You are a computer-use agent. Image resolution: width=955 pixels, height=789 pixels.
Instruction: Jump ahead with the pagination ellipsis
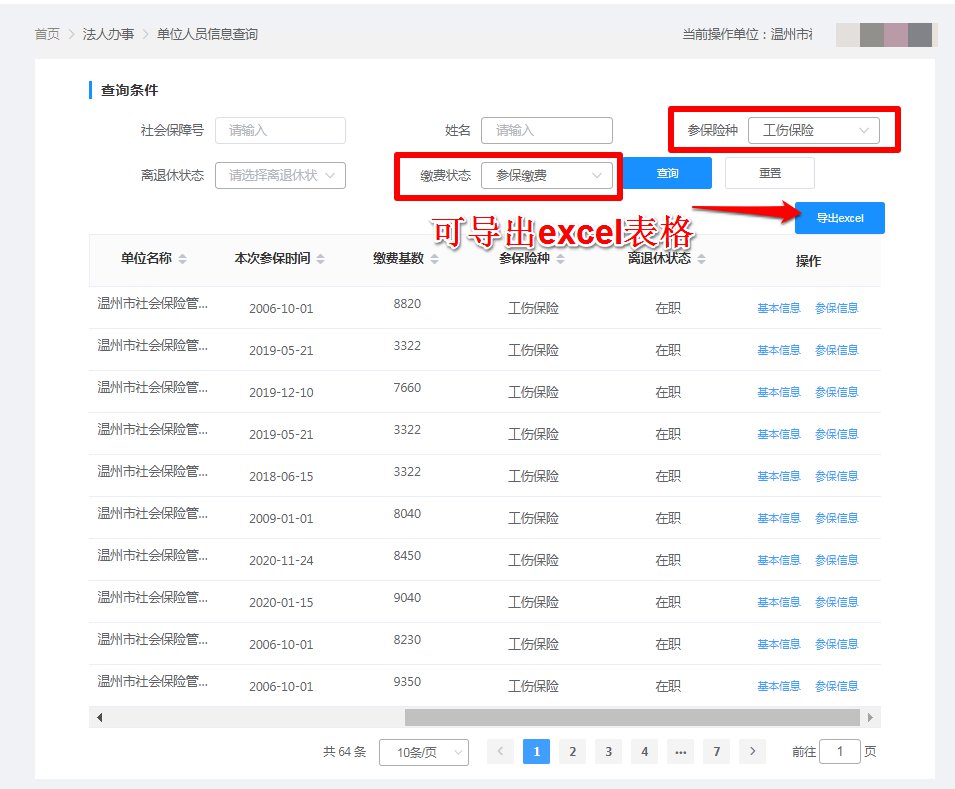point(680,752)
